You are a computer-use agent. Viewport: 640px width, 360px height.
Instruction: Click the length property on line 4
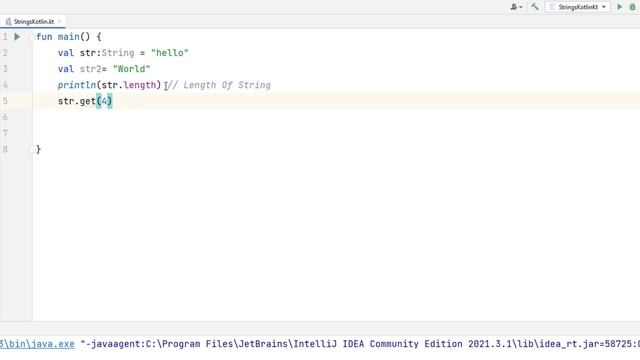(140, 85)
